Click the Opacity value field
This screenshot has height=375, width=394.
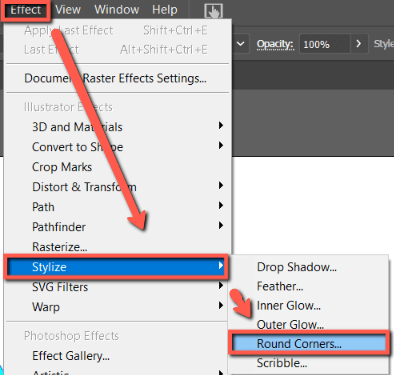pyautogui.click(x=325, y=44)
